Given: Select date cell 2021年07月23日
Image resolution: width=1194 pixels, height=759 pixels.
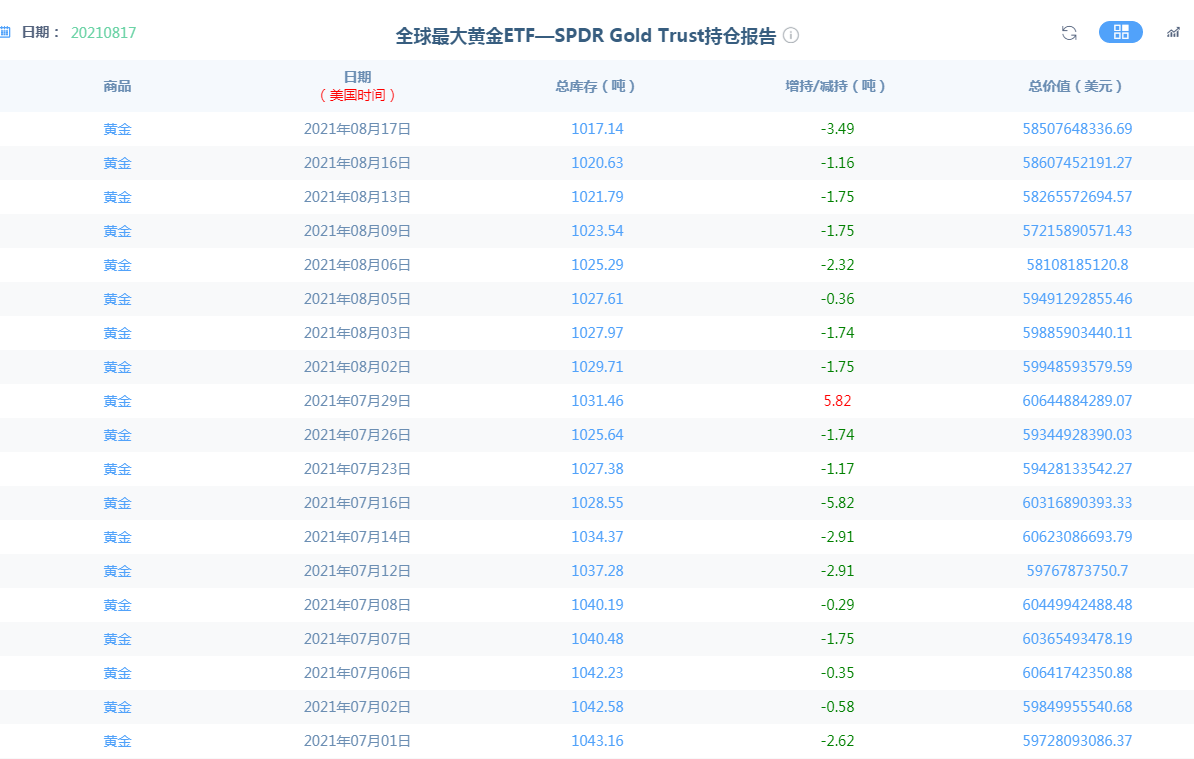Looking at the screenshot, I should 357,469.
